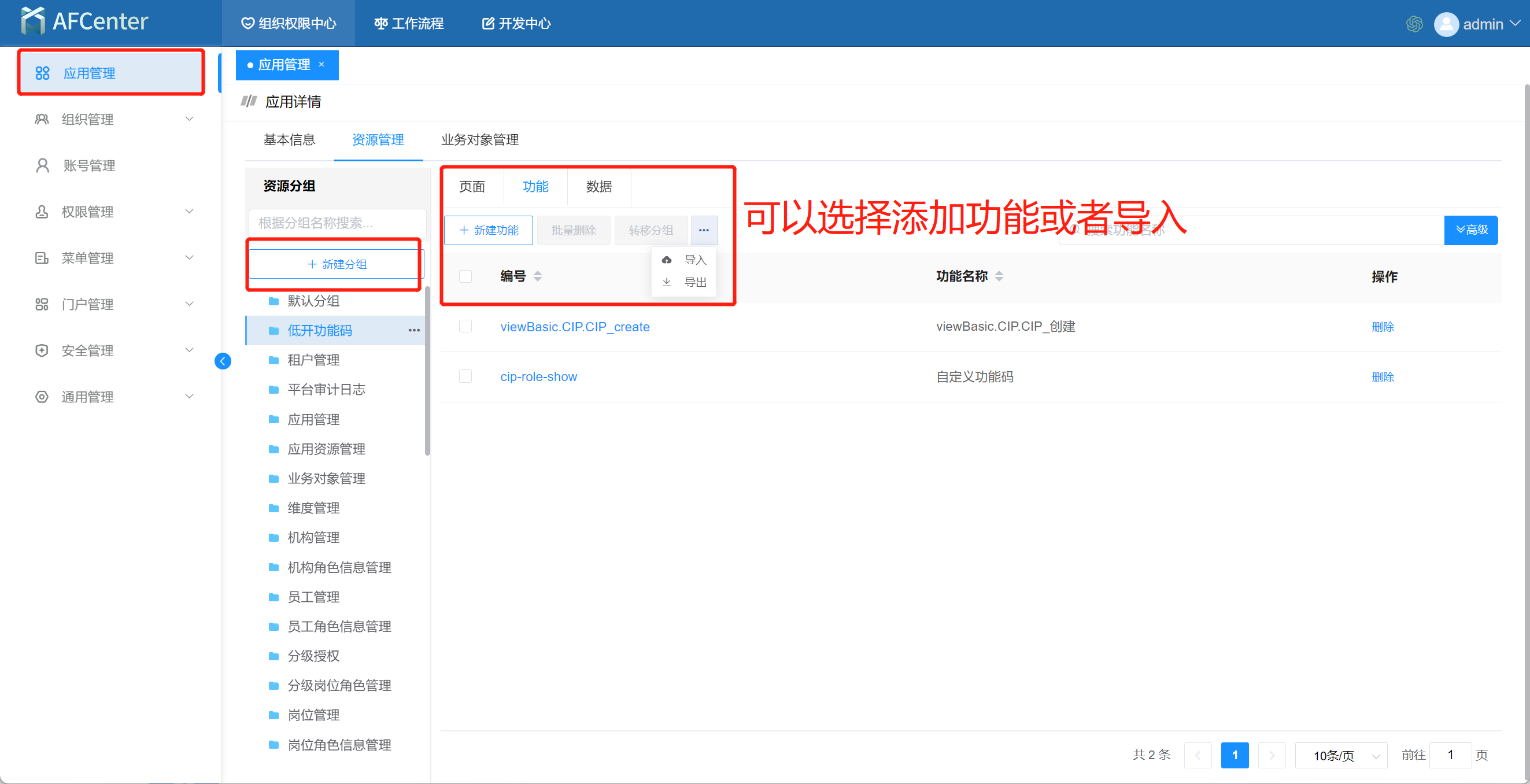Sort by 功能名称 column arrows
This screenshot has height=784, width=1530.
coord(999,276)
